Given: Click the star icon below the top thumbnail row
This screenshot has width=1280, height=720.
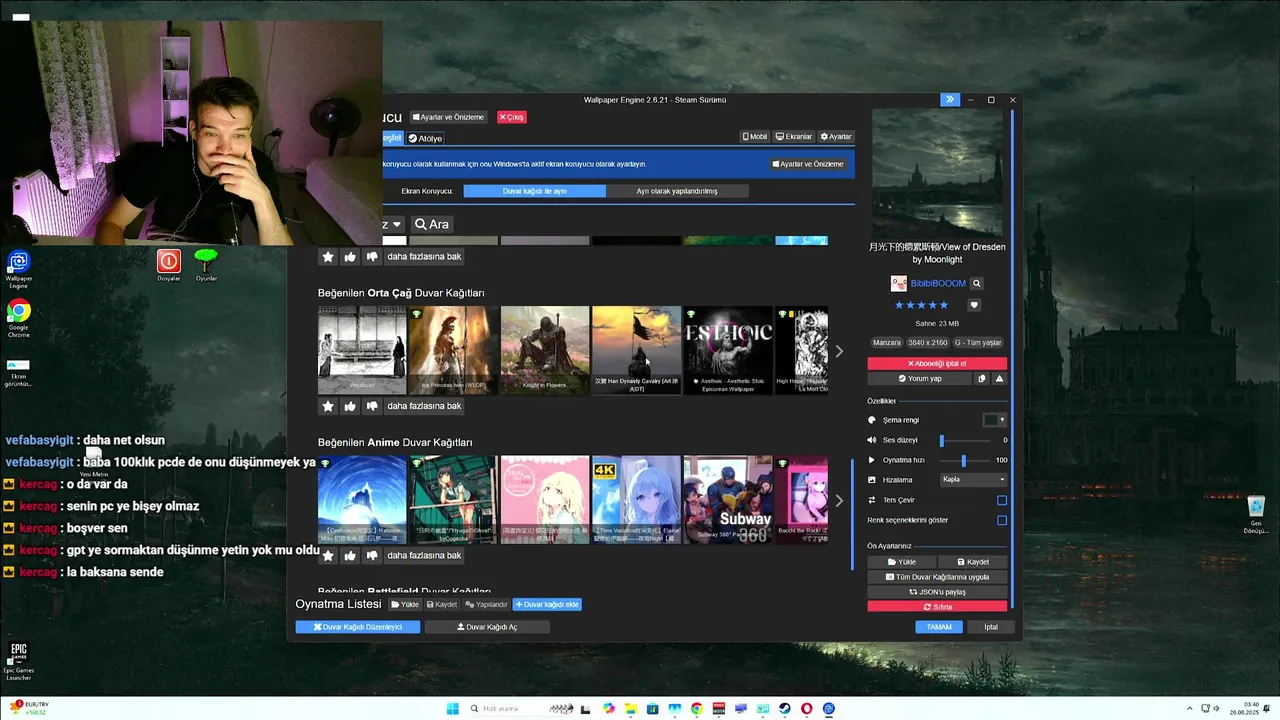Looking at the screenshot, I should pyautogui.click(x=327, y=257).
